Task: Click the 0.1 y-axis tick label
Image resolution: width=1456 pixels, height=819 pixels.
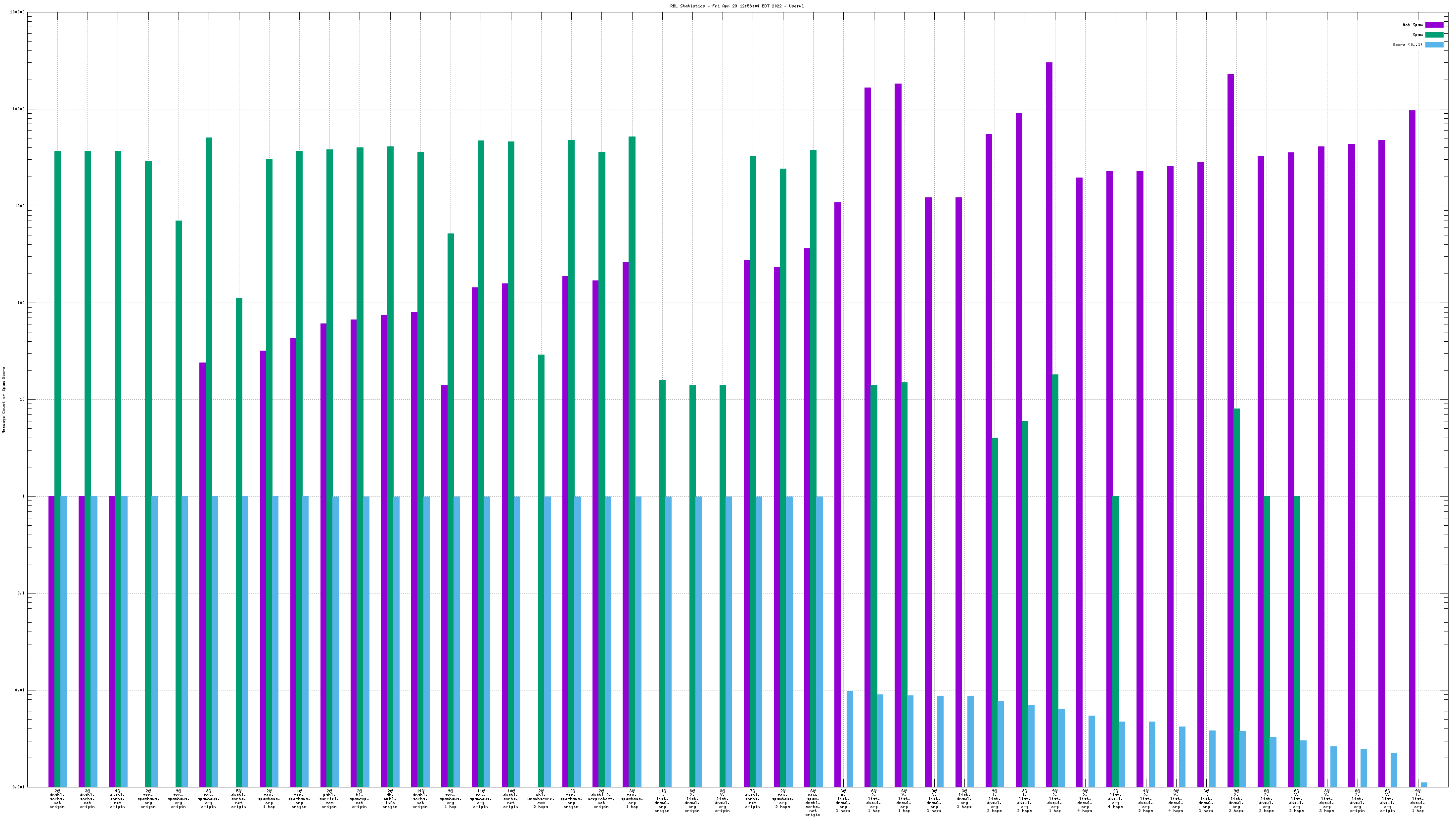Action: click(x=21, y=593)
